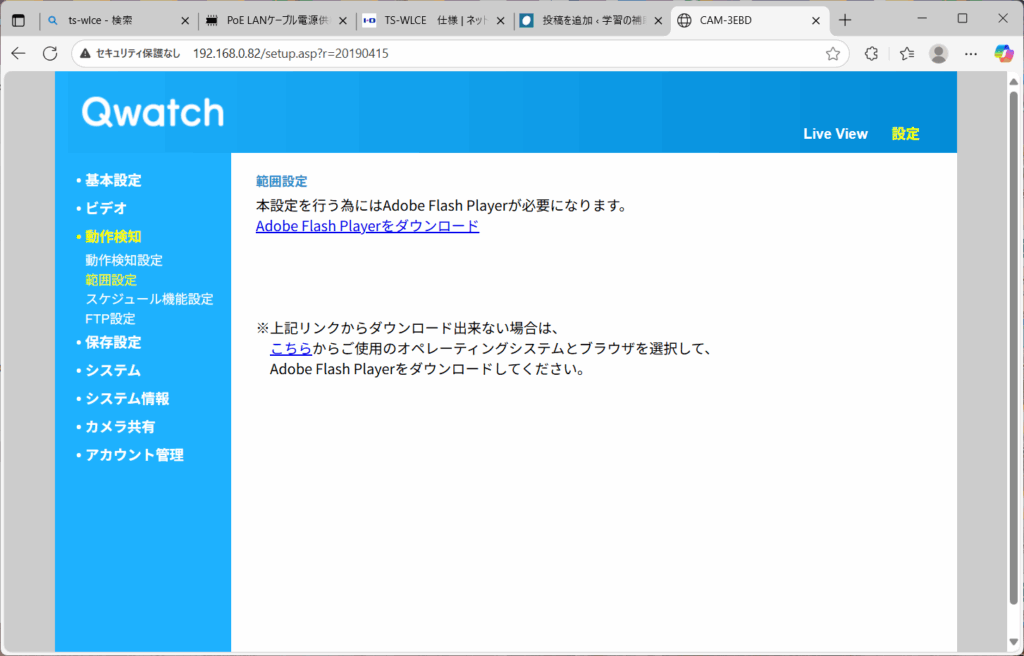Click the こちら link
The height and width of the screenshot is (656, 1024).
(x=291, y=349)
